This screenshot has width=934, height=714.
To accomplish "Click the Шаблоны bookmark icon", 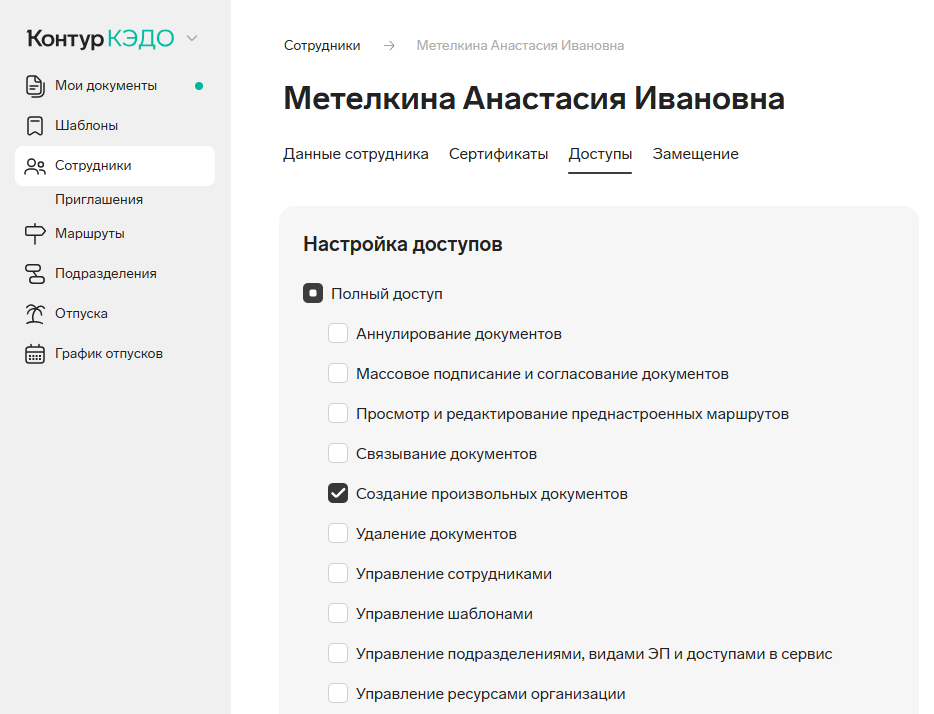I will 35,126.
